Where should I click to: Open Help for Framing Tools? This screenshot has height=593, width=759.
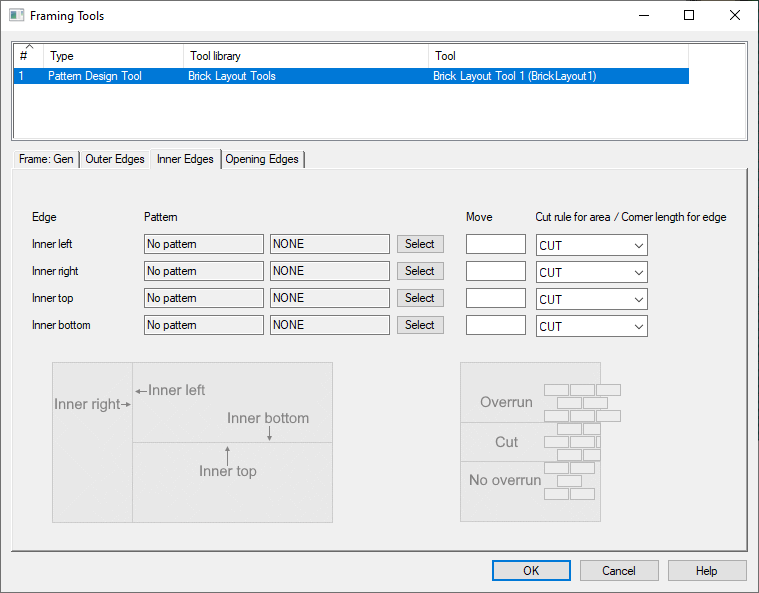click(x=707, y=570)
